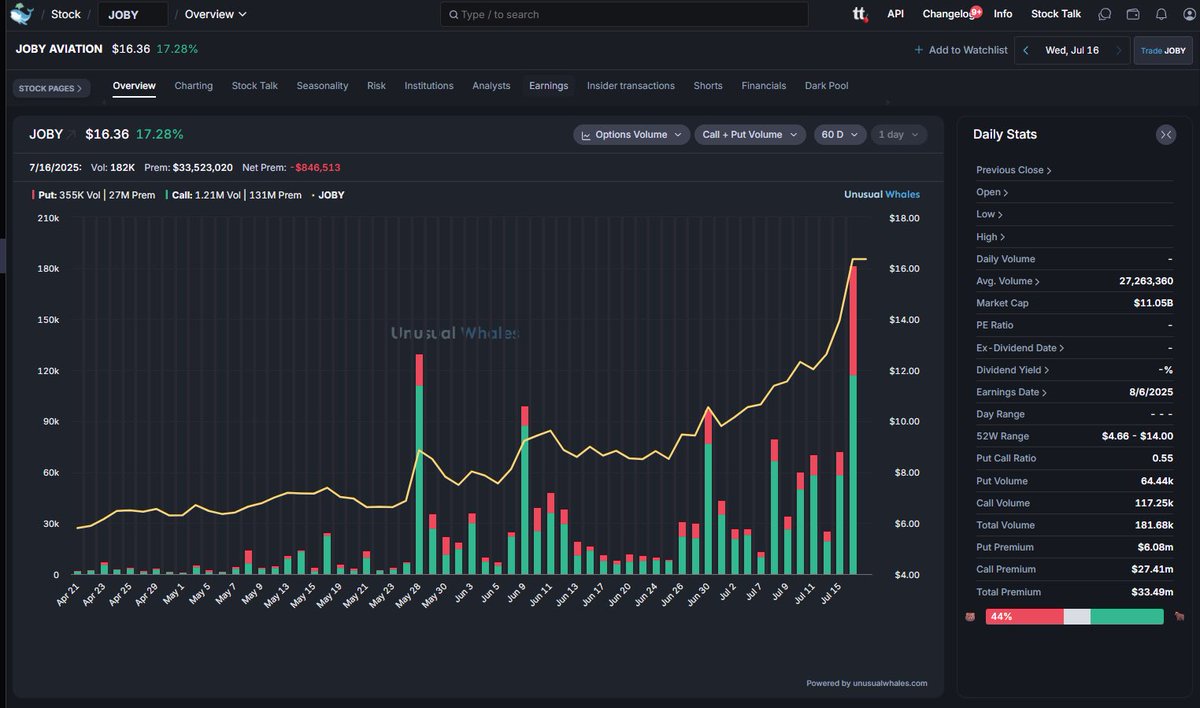1200x708 pixels.
Task: Select the Overview tab
Action: click(x=134, y=86)
